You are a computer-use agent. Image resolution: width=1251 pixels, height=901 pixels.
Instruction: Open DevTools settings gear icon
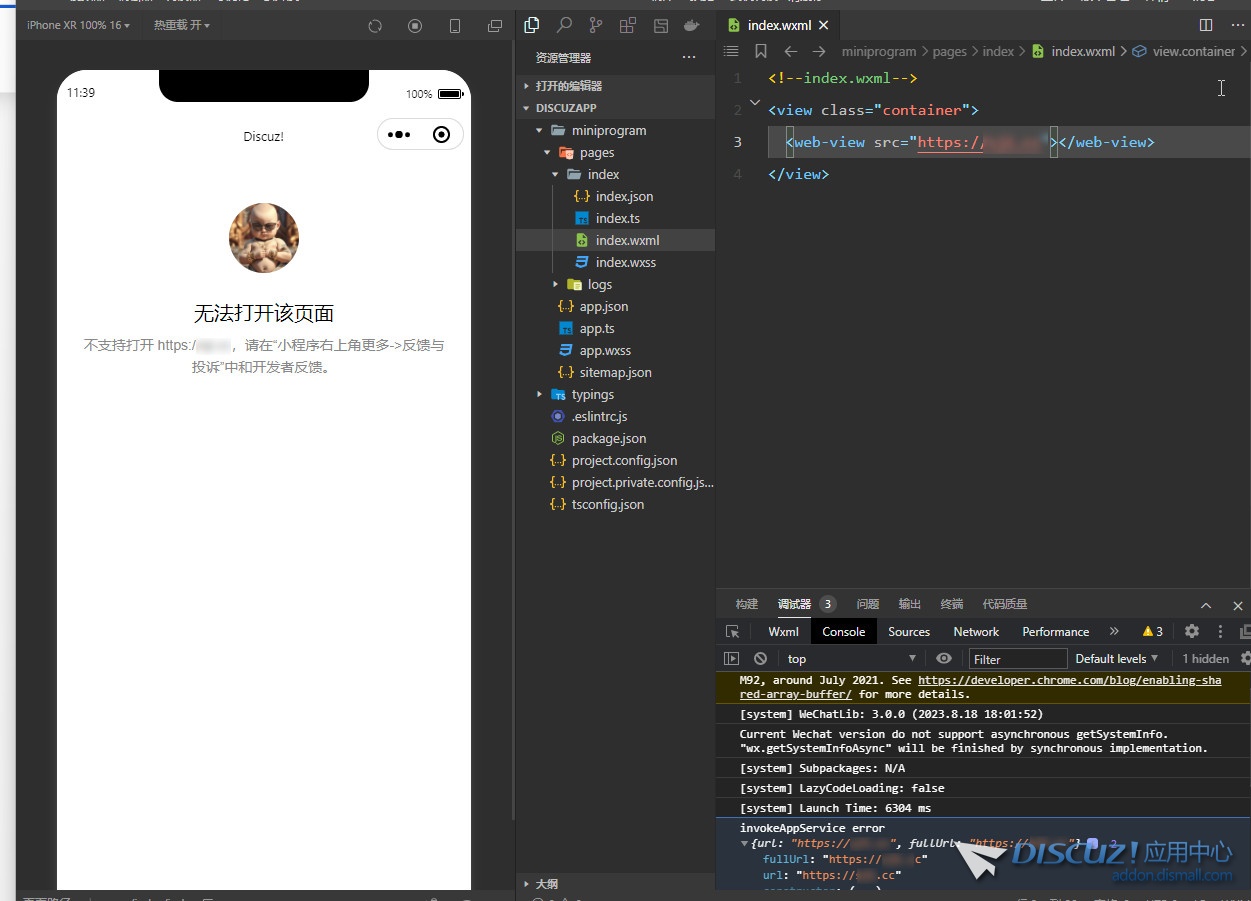point(1191,632)
